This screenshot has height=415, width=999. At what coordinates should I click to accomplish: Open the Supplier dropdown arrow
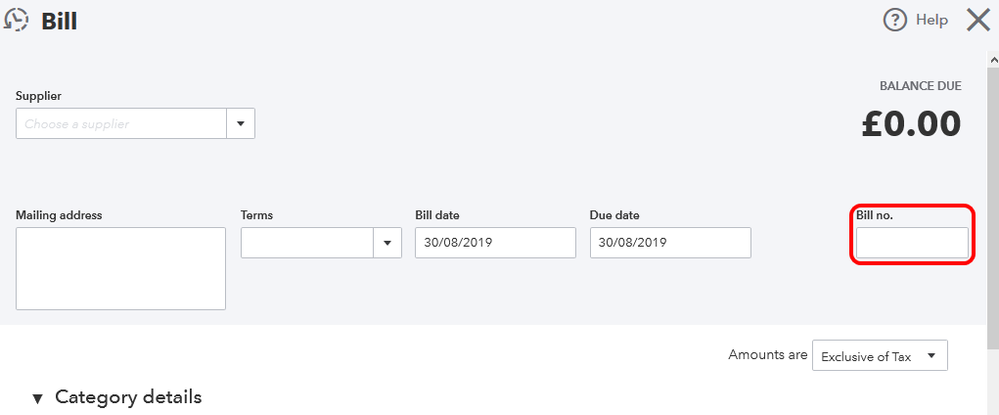241,124
